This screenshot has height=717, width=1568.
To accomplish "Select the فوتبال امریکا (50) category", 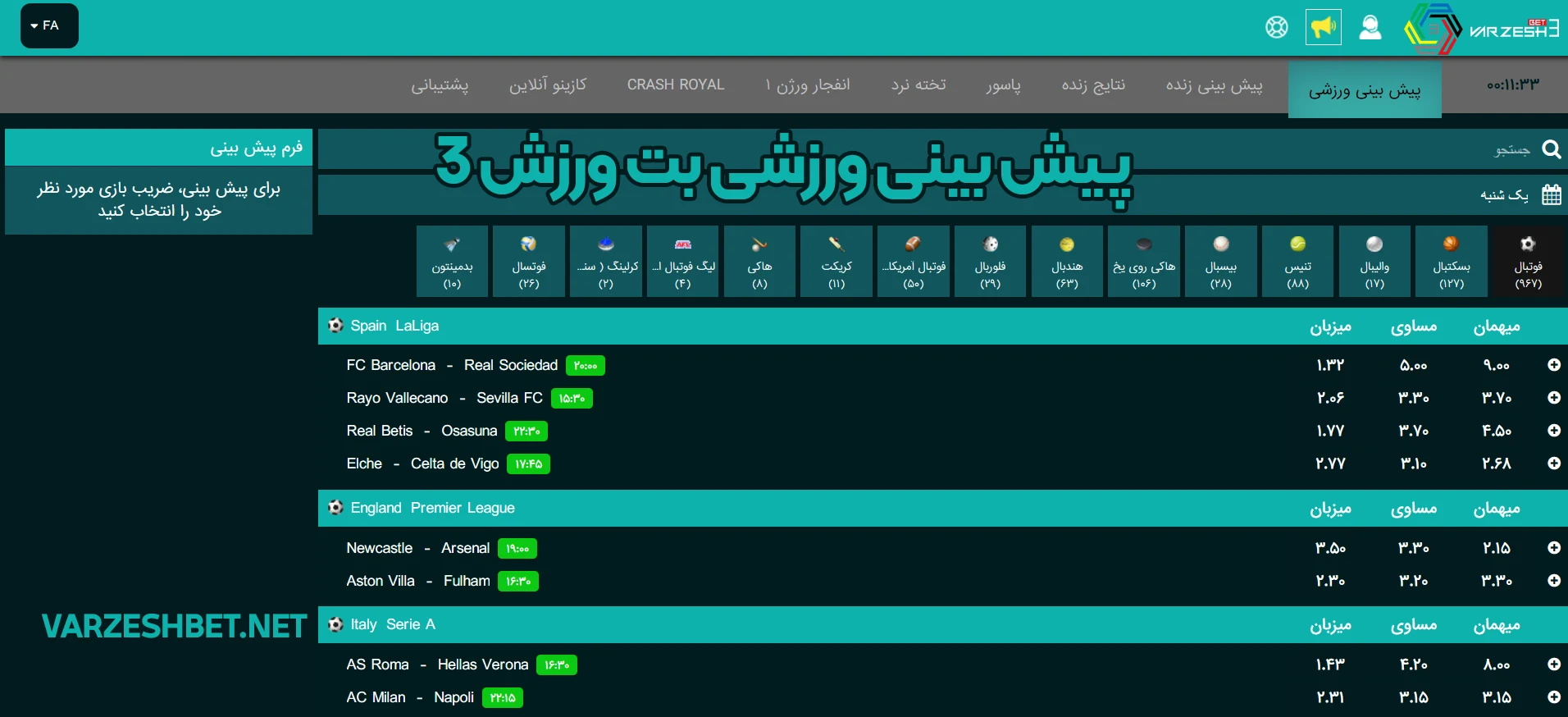I will (914, 261).
